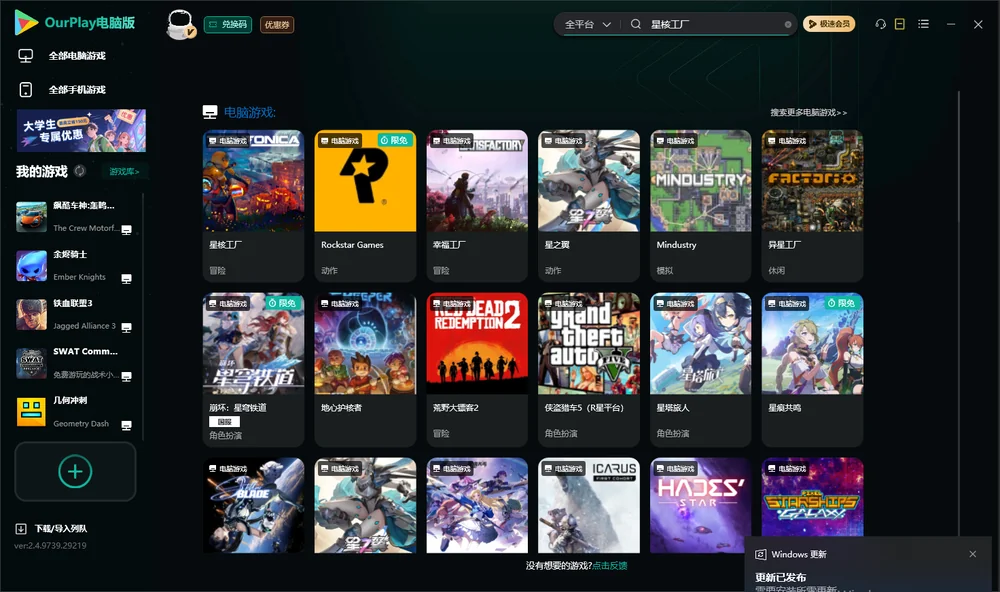The width and height of the screenshot is (1000, 592).
Task: Click 限免 badge on 星穹铁道 card
Action: 283,303
